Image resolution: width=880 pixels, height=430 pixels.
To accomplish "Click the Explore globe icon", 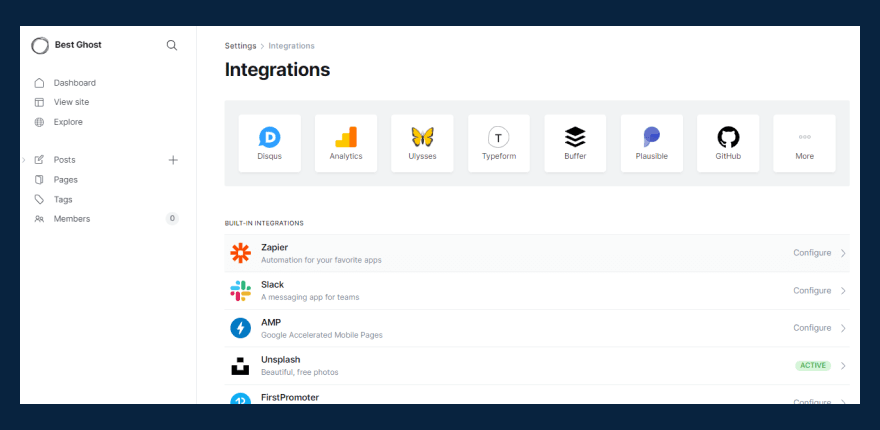I will point(39,122).
